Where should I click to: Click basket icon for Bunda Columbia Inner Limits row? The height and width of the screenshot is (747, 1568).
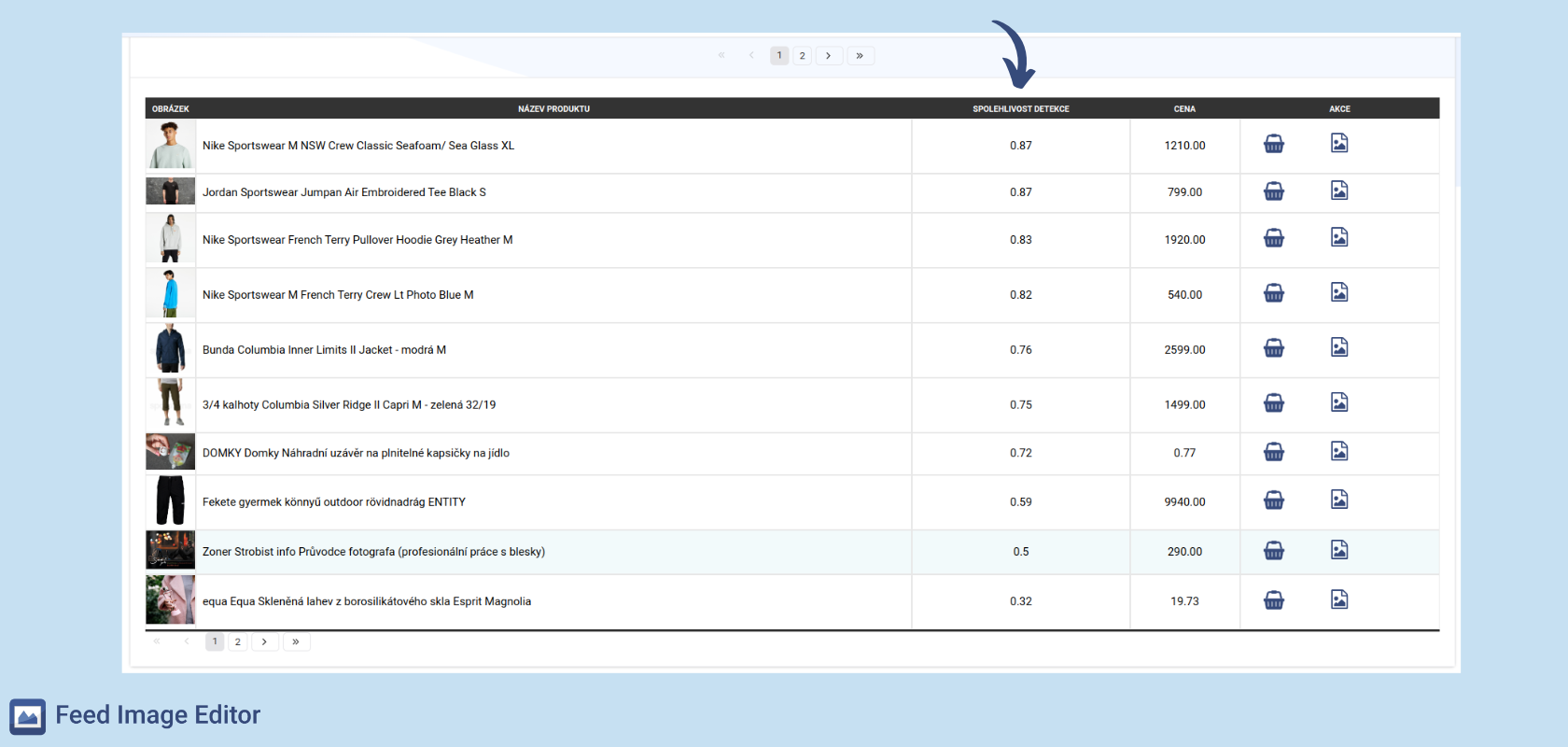pyautogui.click(x=1274, y=348)
